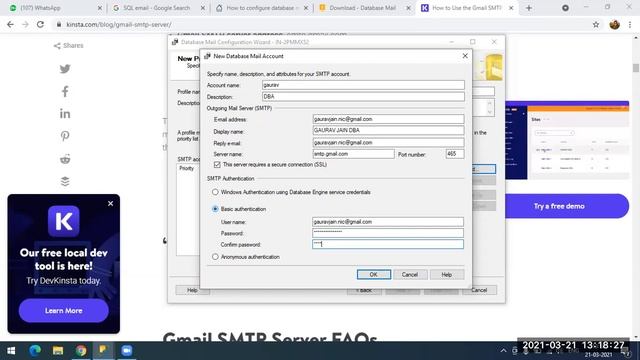Open Google Chrome from taskbar
The width and height of the screenshot is (640, 360).
(x=81, y=351)
